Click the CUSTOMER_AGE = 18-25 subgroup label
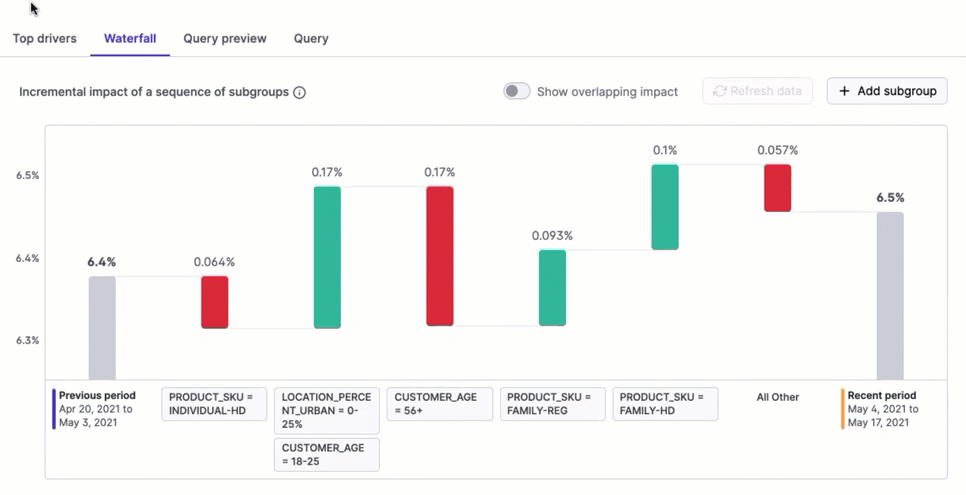 coord(327,455)
